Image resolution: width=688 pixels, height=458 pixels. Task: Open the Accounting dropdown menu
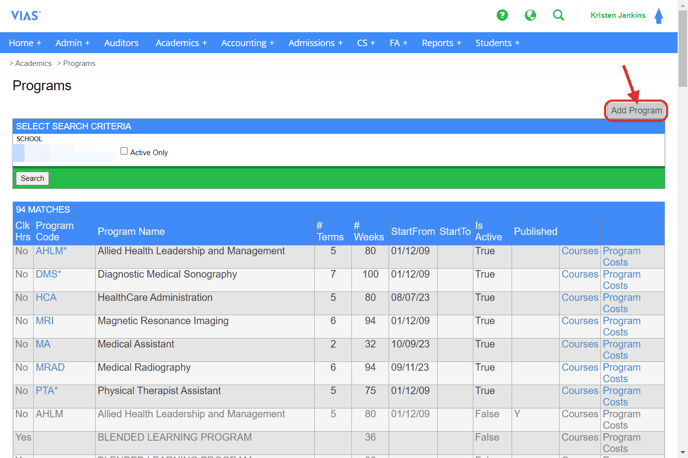[247, 43]
